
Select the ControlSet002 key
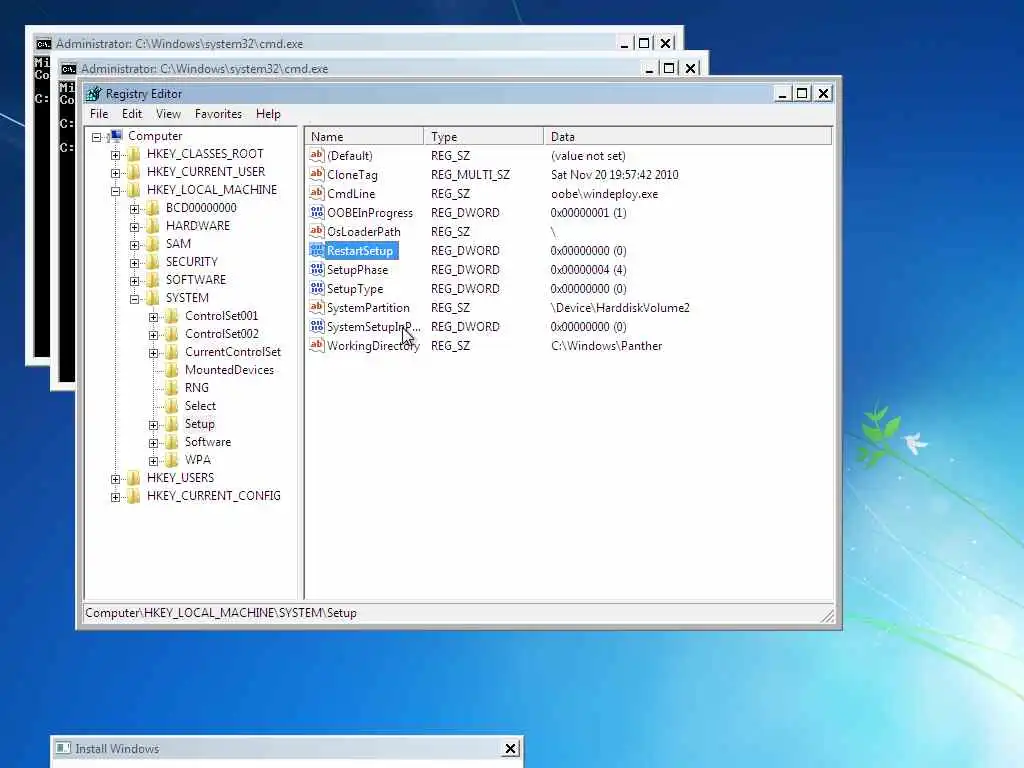pos(221,334)
